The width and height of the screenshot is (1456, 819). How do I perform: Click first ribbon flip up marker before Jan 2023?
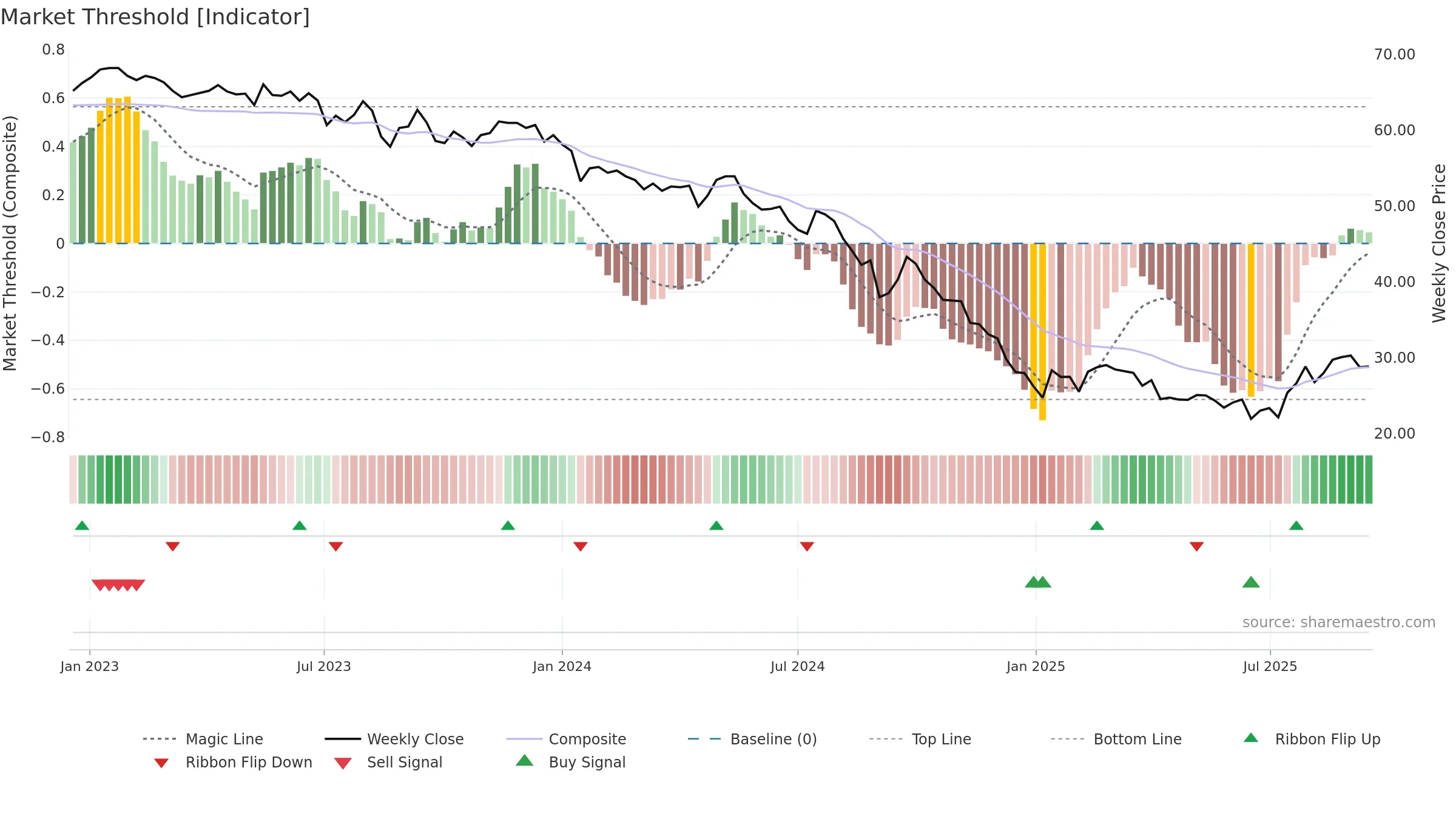[x=82, y=525]
